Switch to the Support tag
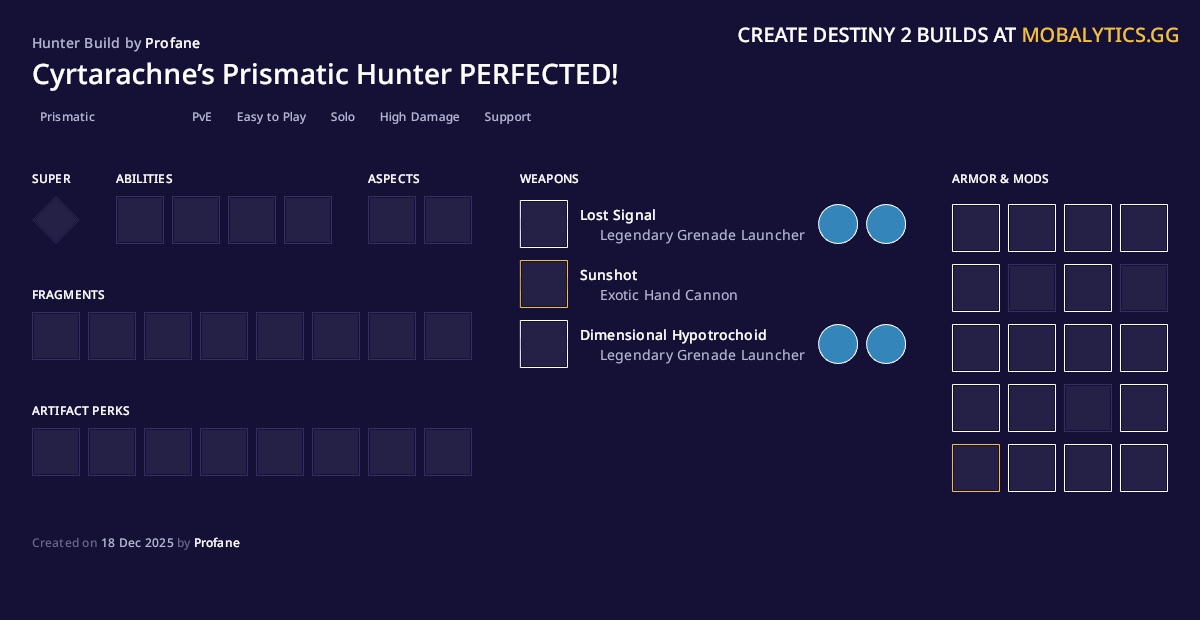1200x620 pixels. (507, 117)
